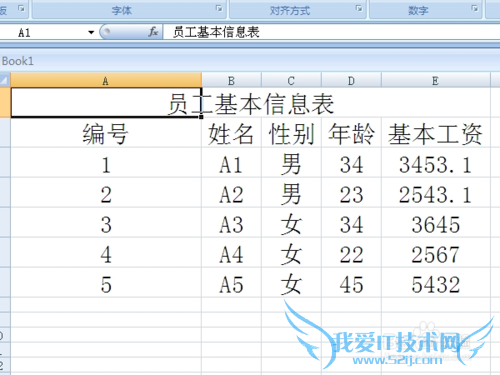Select column C header
Image resolution: width=500 pixels, height=375 pixels.
[291, 80]
